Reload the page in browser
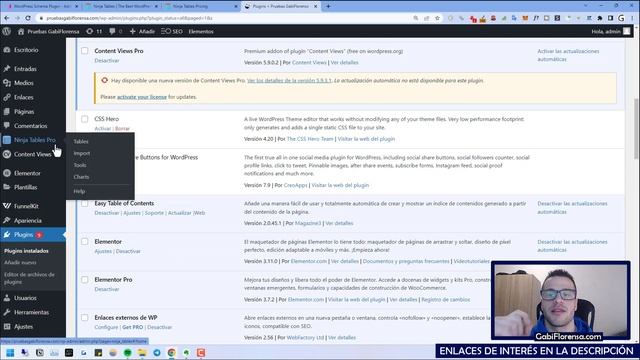The height and width of the screenshot is (360, 640). [28, 18]
